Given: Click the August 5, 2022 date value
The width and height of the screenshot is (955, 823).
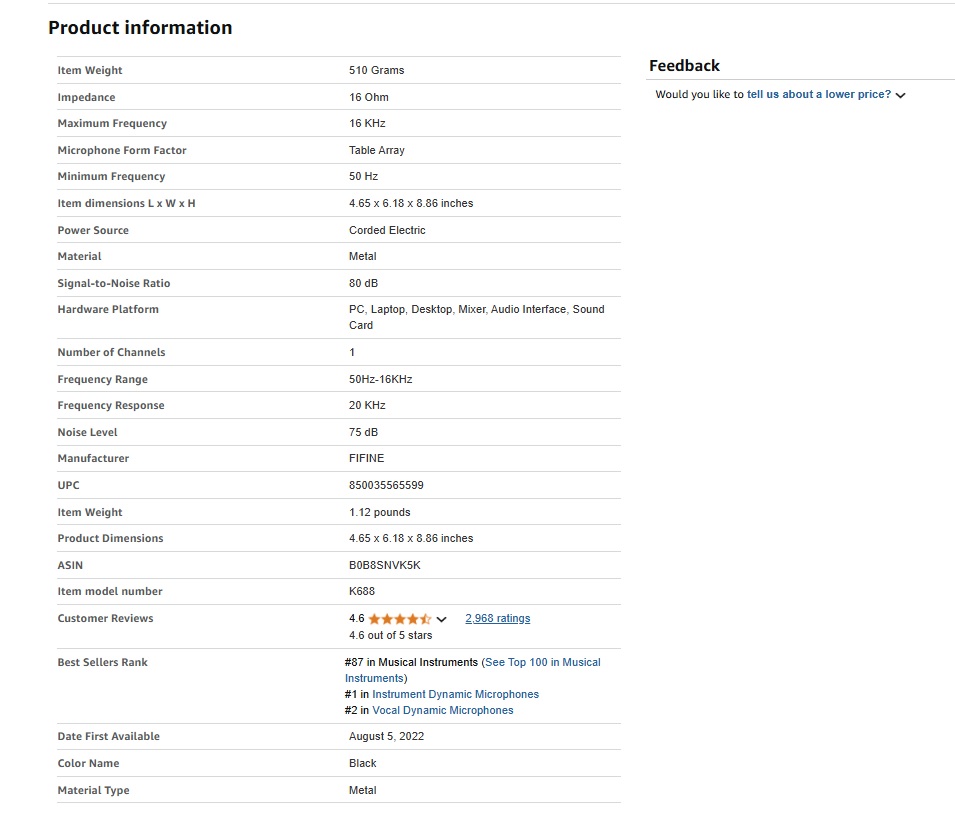Looking at the screenshot, I should (386, 736).
